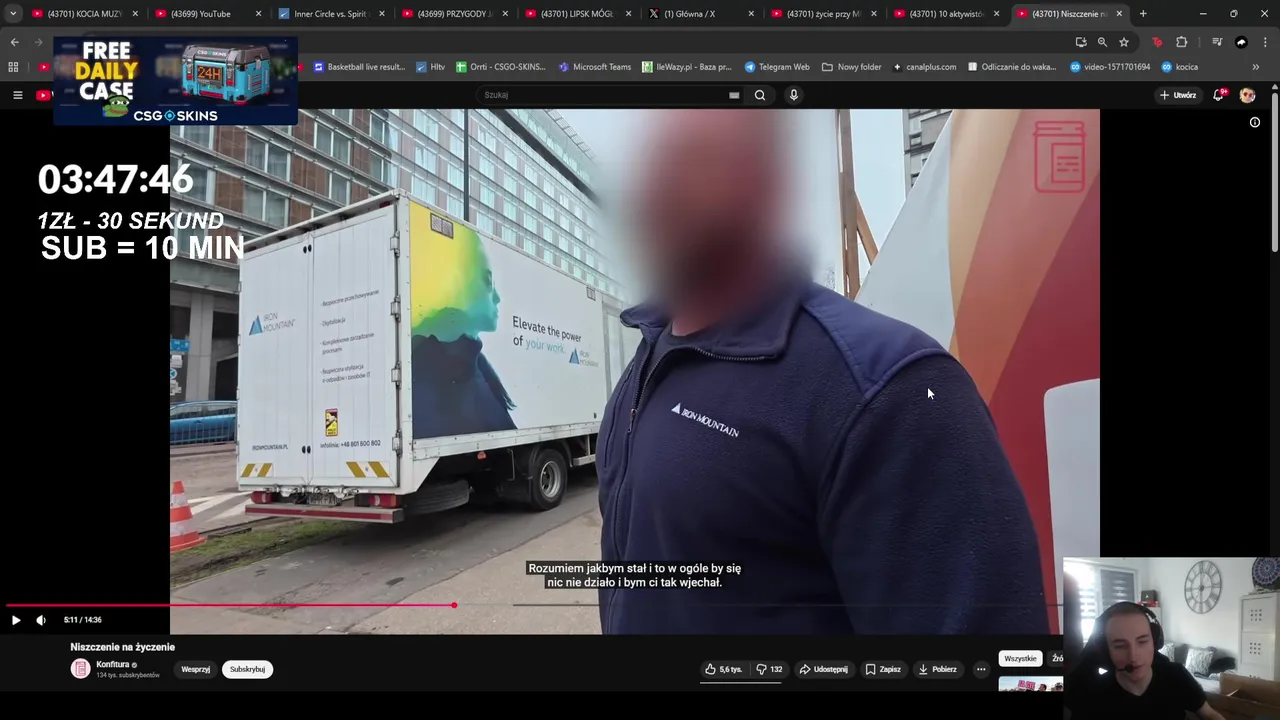The height and width of the screenshot is (720, 1280).
Task: Mute the video volume speaker icon
Action: pyautogui.click(x=41, y=620)
